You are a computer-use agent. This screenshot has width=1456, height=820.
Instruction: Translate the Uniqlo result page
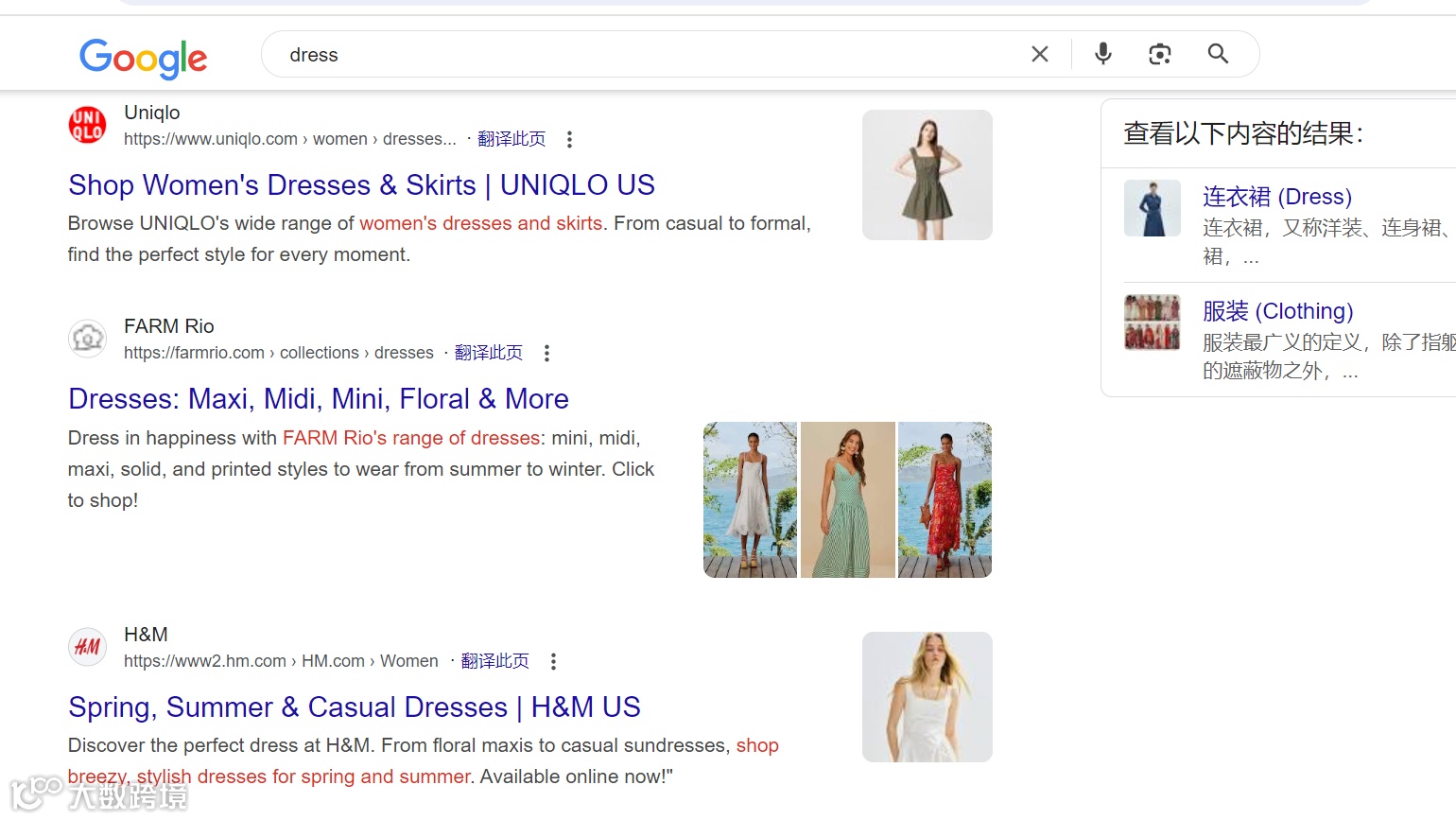pos(511,139)
